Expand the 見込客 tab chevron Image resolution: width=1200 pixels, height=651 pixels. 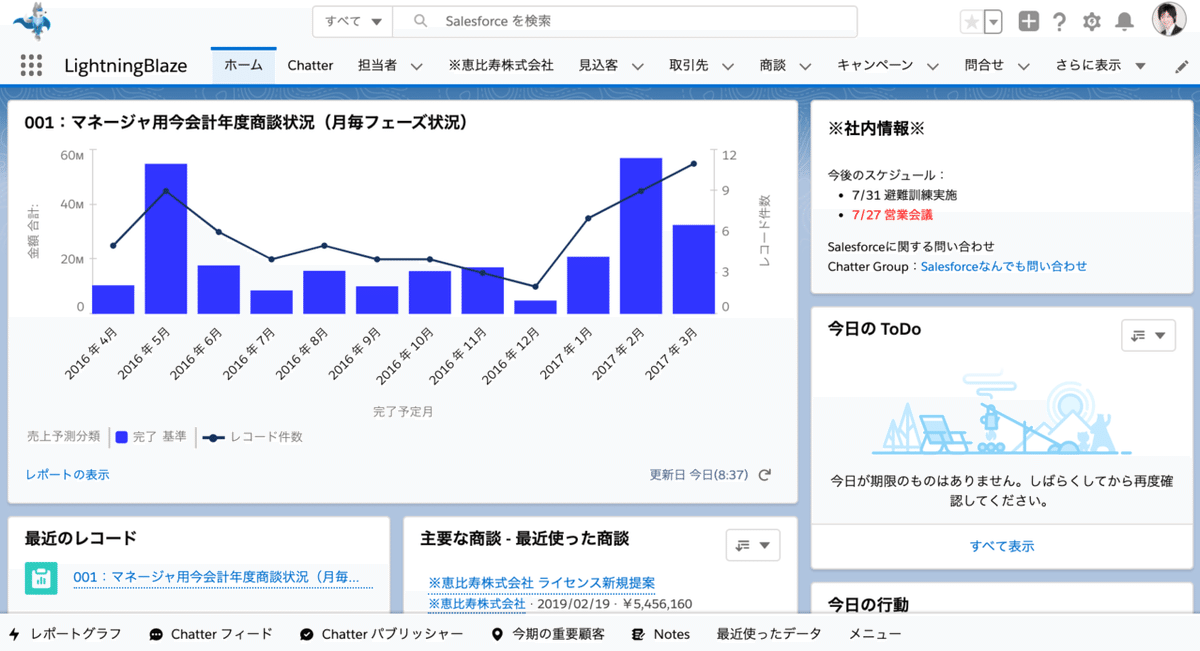pos(638,66)
